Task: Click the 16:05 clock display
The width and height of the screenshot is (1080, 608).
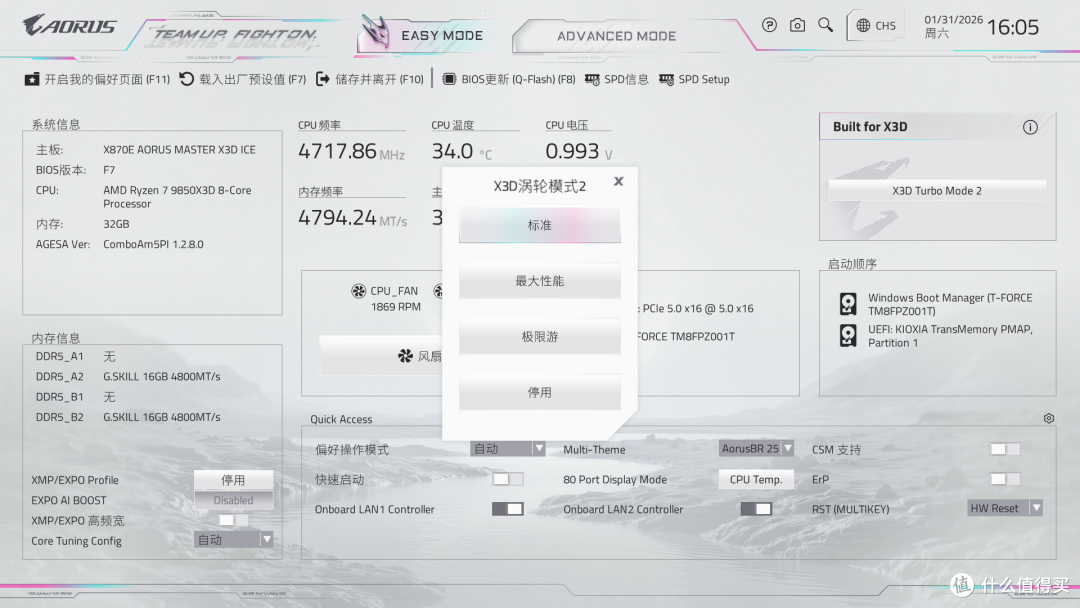Action: [x=1012, y=28]
